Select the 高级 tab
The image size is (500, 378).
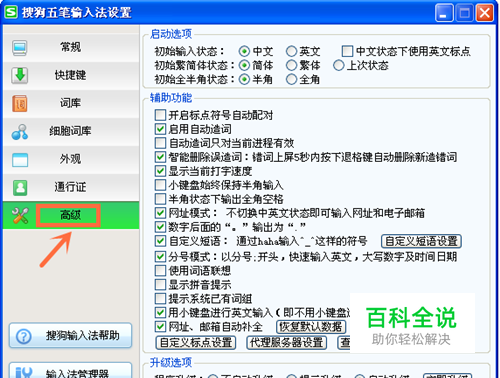[71, 215]
